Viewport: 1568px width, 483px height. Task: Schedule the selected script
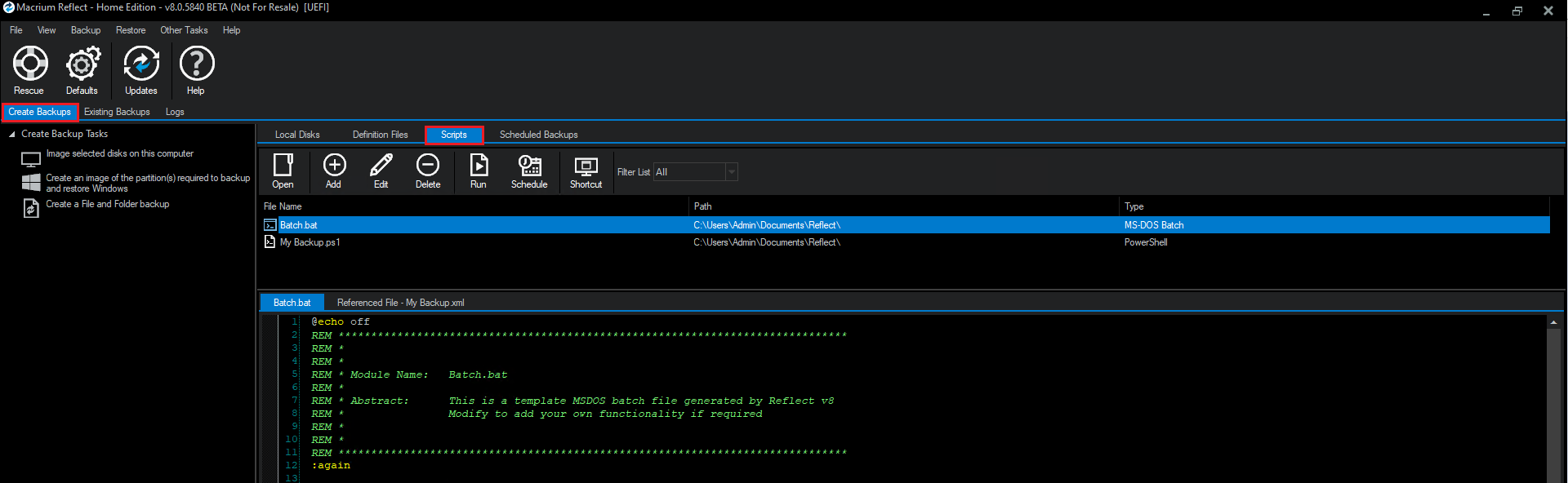pyautogui.click(x=529, y=171)
